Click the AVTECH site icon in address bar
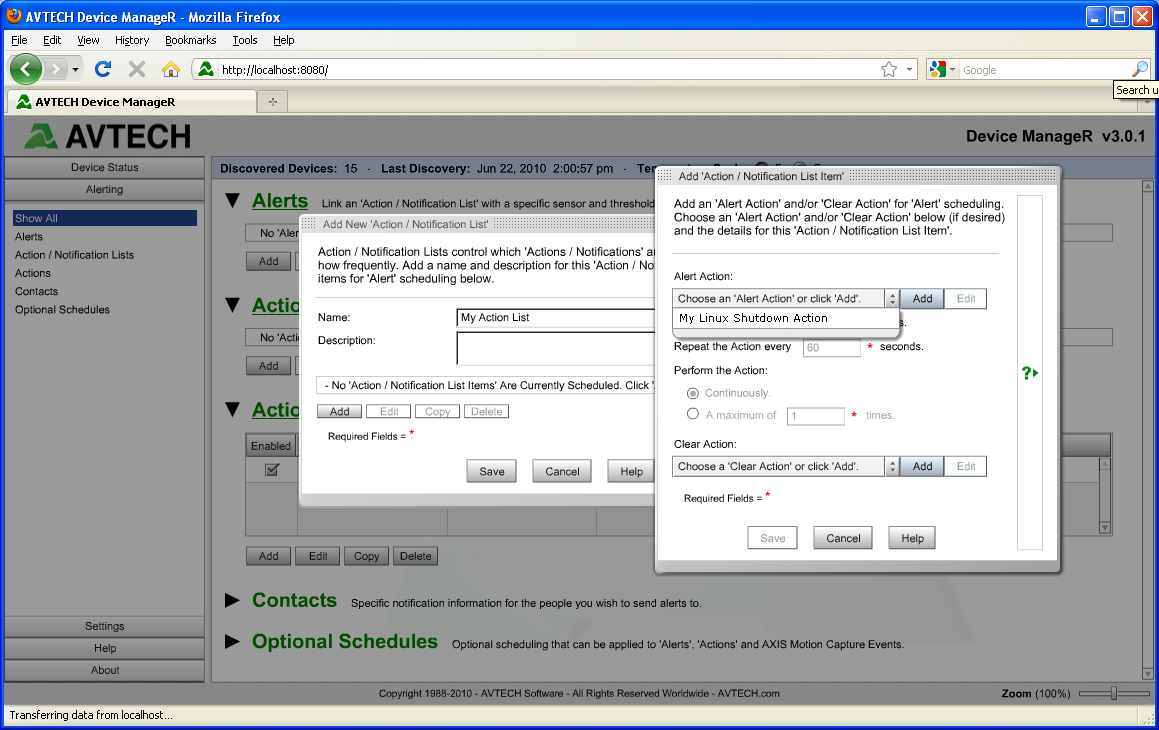This screenshot has height=730, width=1159. [206, 69]
